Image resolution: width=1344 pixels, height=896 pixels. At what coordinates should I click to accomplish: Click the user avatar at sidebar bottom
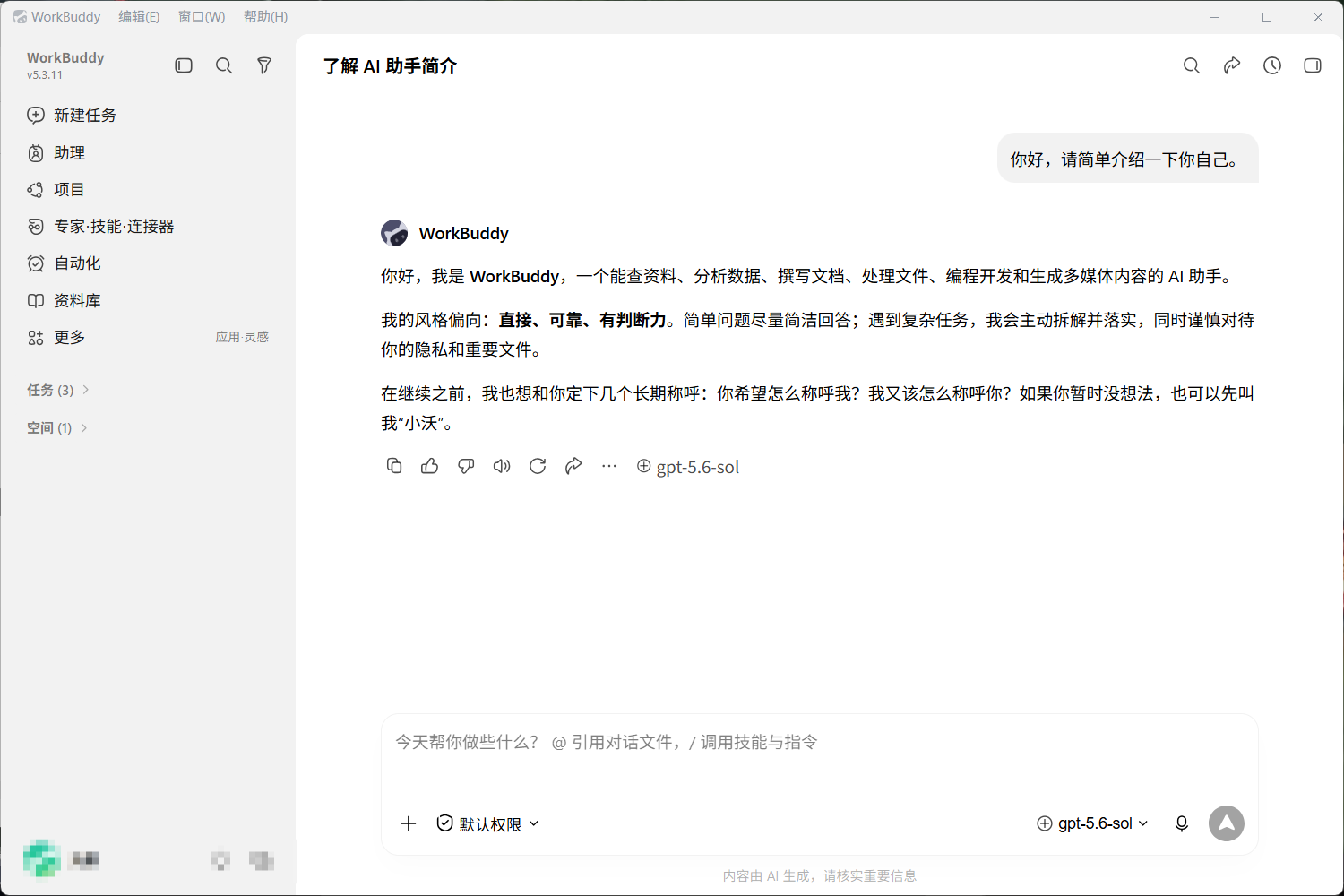(x=41, y=859)
